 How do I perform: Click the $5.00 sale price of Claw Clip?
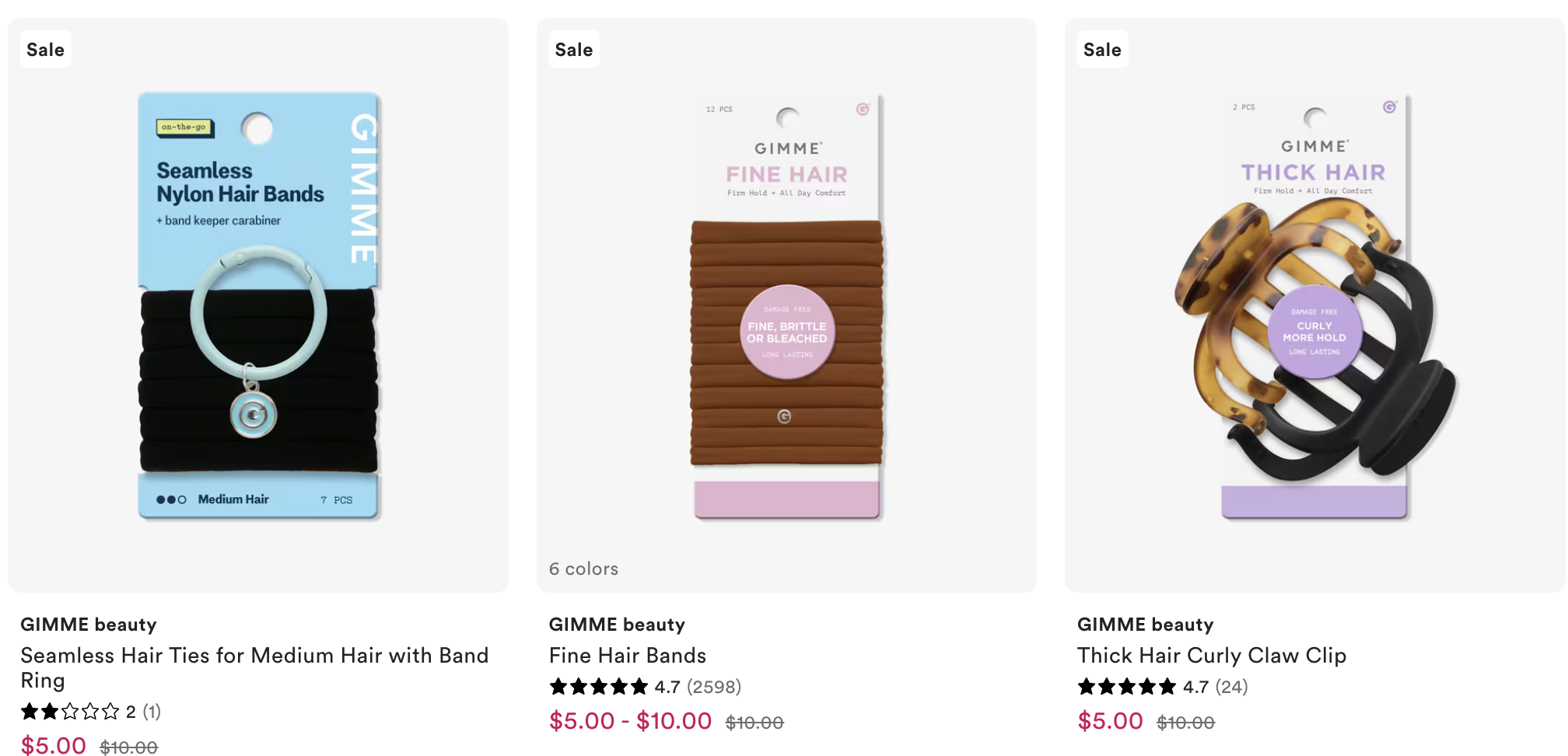[1110, 721]
